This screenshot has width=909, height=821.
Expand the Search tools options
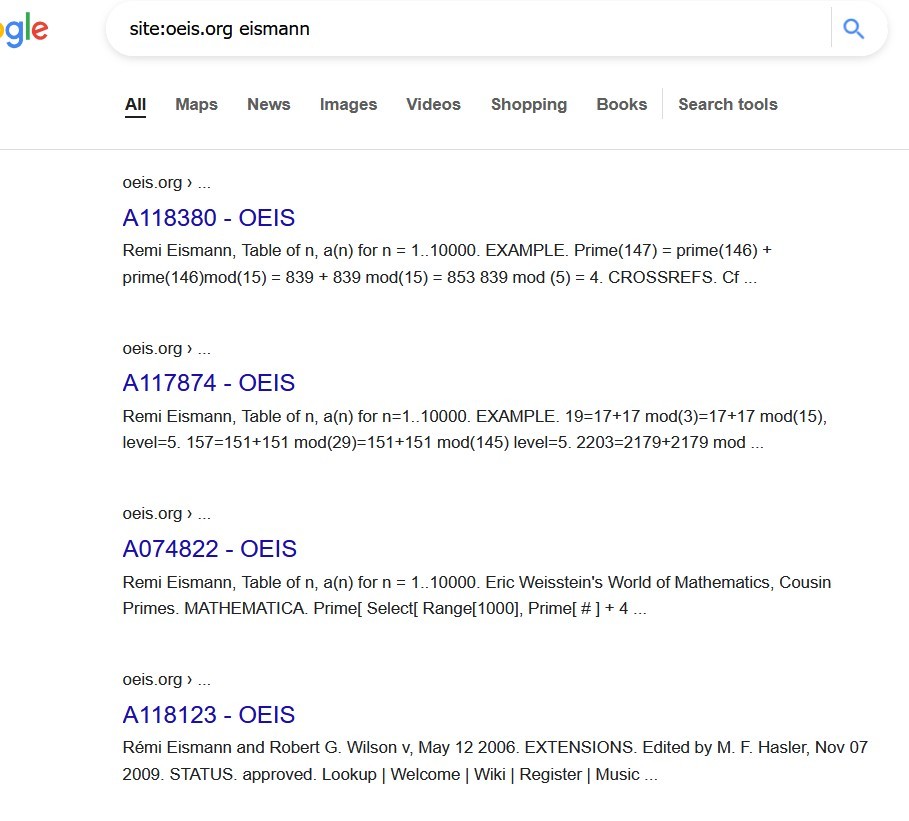click(728, 104)
